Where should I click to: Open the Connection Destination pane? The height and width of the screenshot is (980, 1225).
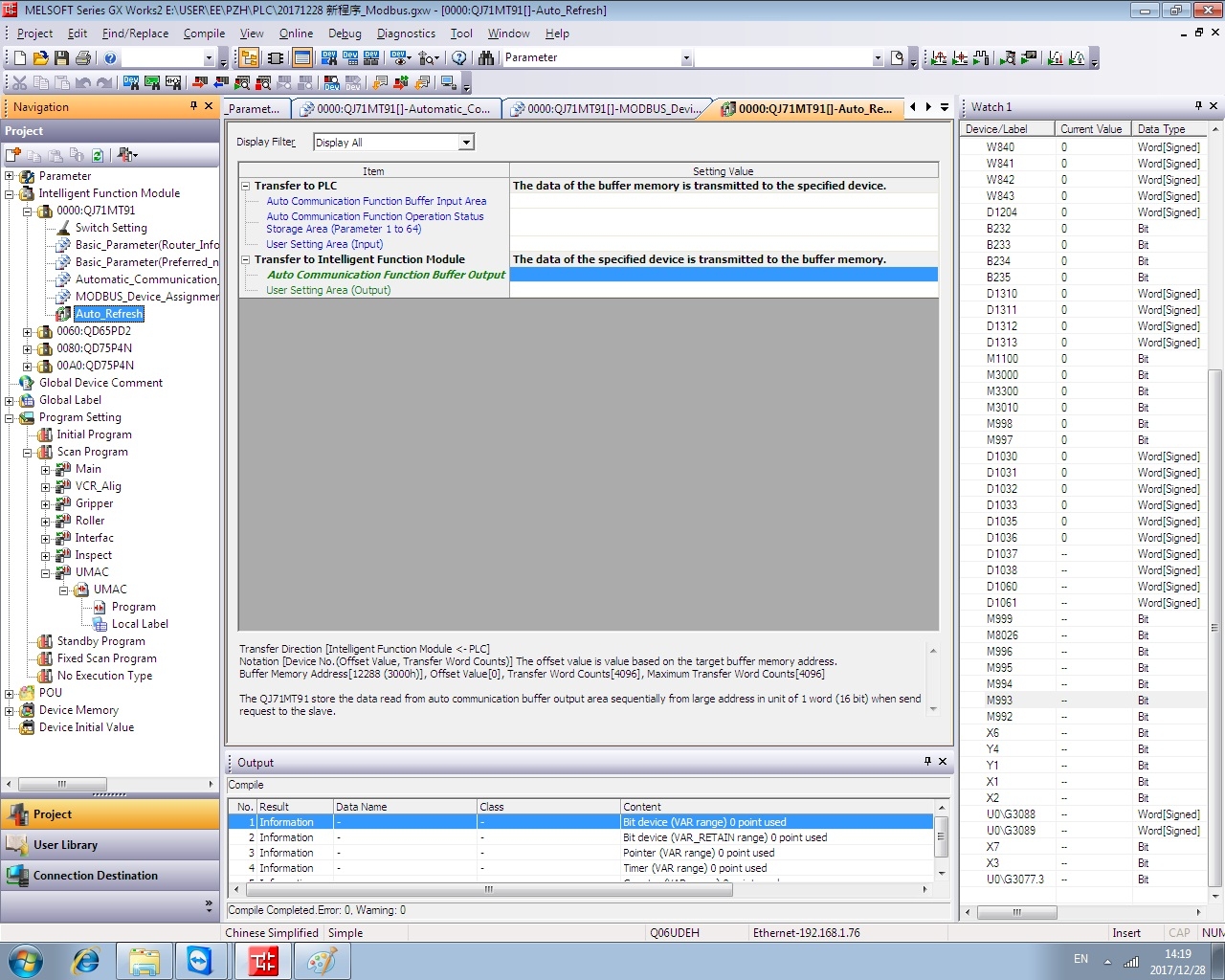[x=110, y=876]
